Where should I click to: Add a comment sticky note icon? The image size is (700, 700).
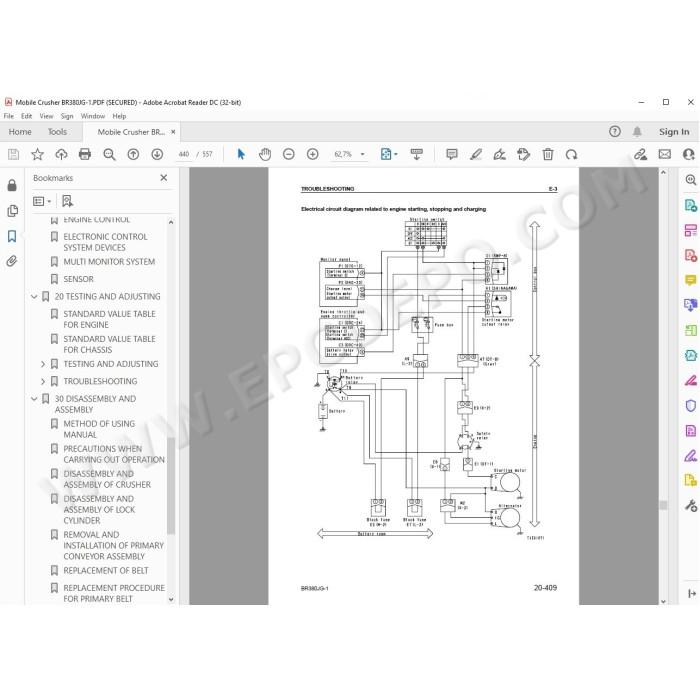tap(452, 154)
